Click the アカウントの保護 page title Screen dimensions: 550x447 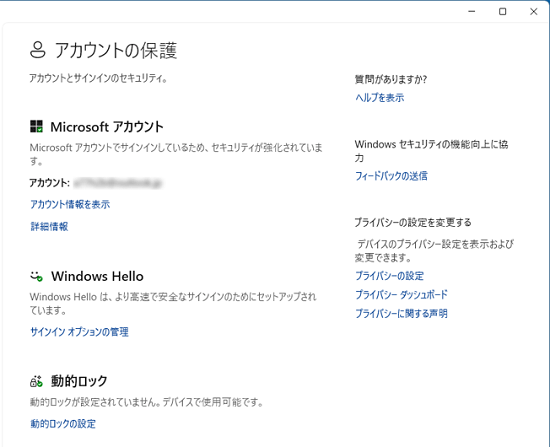[116, 50]
